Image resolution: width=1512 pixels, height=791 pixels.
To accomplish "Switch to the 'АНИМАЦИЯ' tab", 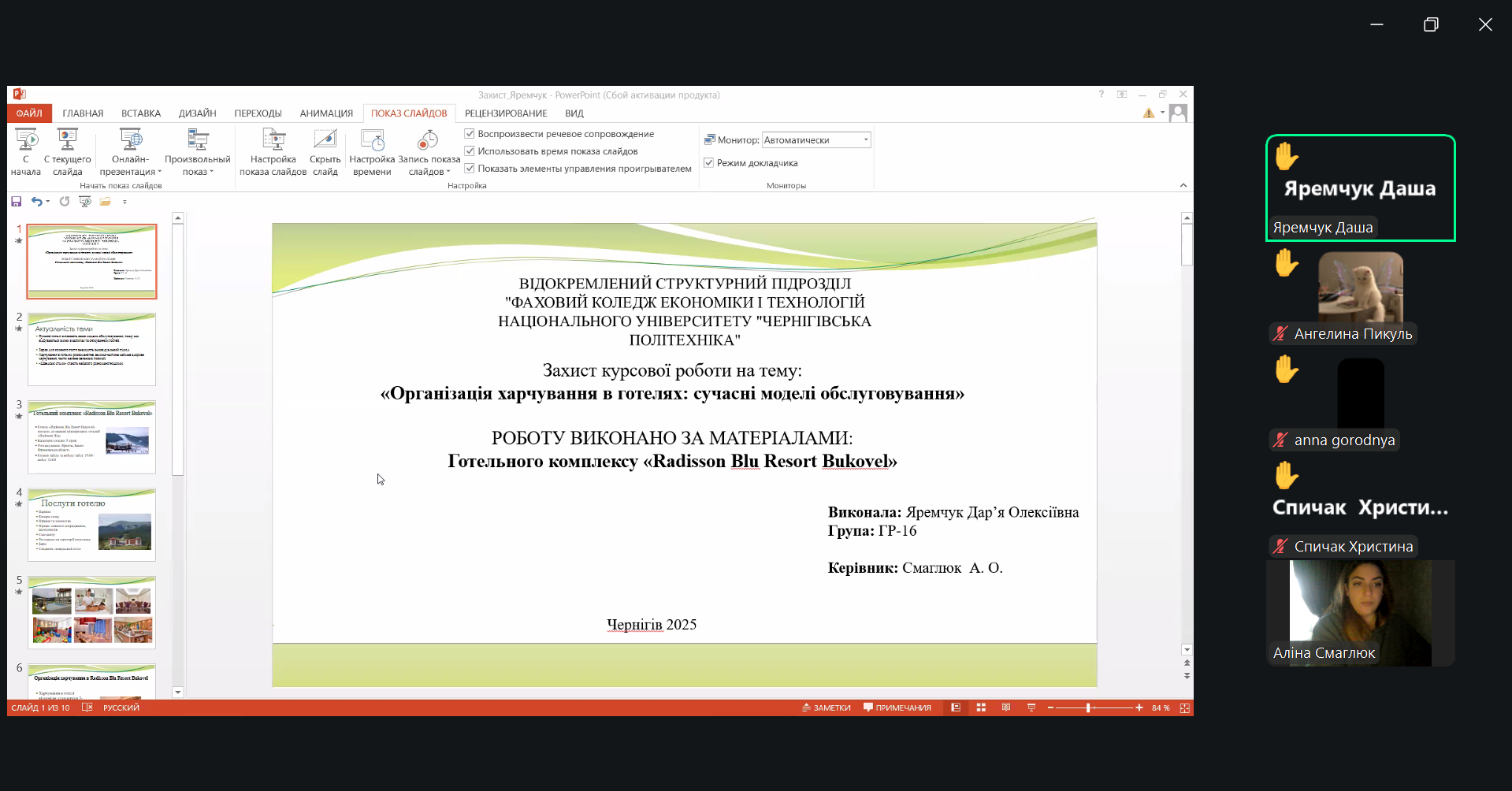I will coord(326,113).
